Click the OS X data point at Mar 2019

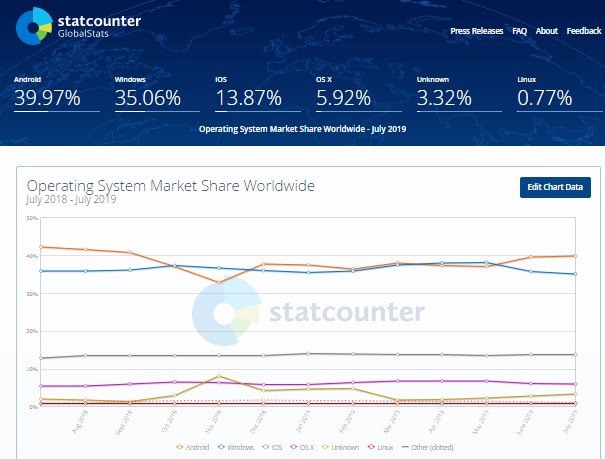pyautogui.click(x=397, y=381)
